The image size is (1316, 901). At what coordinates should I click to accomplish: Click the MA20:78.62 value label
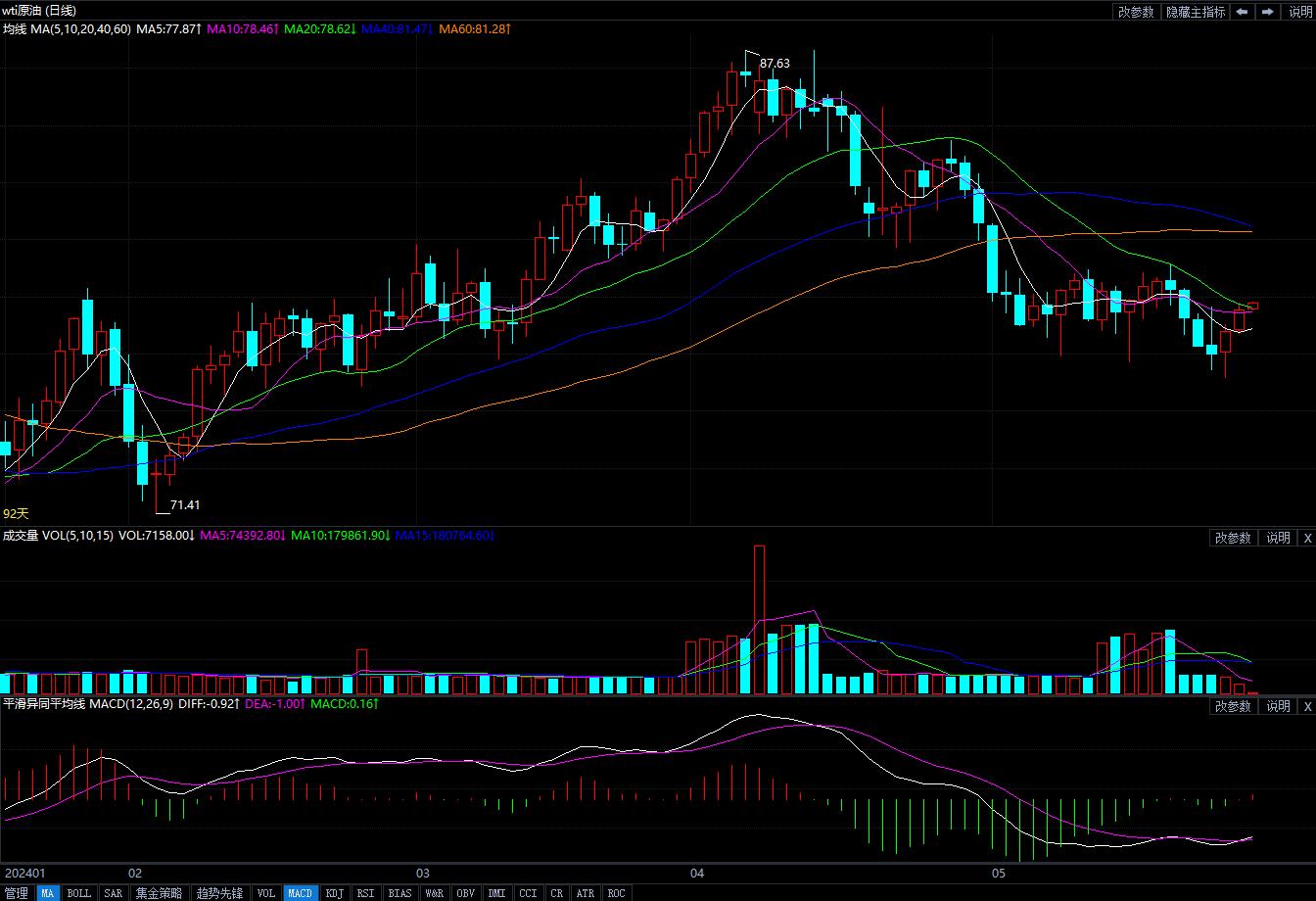pyautogui.click(x=320, y=29)
